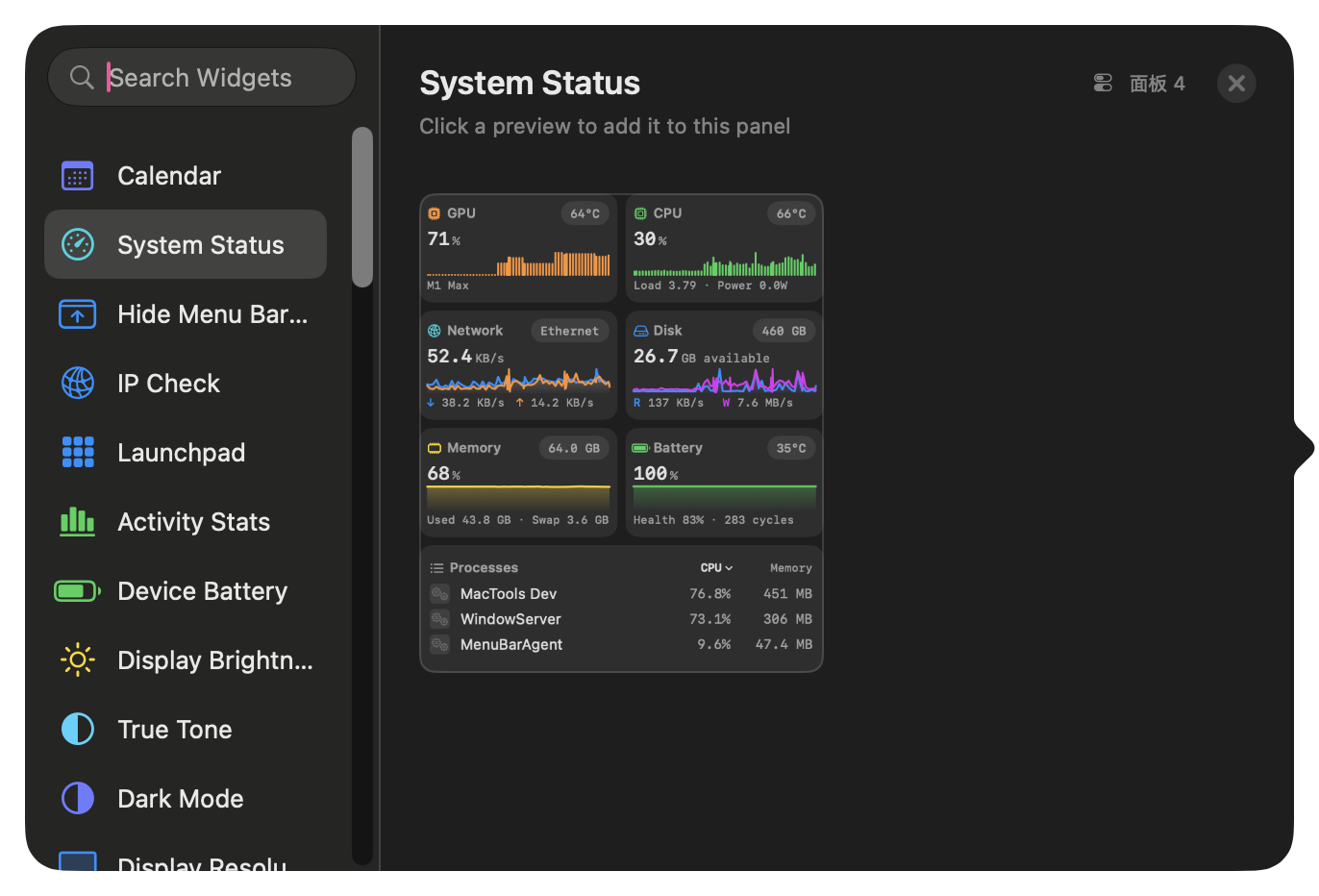The image size is (1319, 896).
Task: Click the WindowServer process icon
Action: point(439,619)
